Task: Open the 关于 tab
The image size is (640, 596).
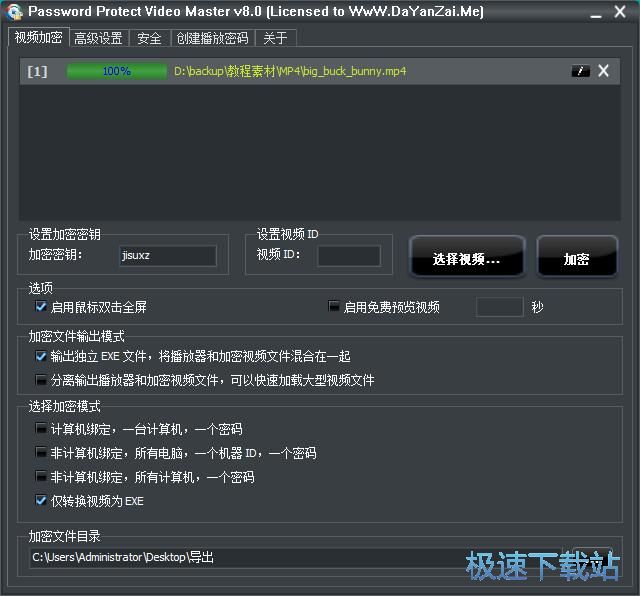Action: tap(275, 38)
